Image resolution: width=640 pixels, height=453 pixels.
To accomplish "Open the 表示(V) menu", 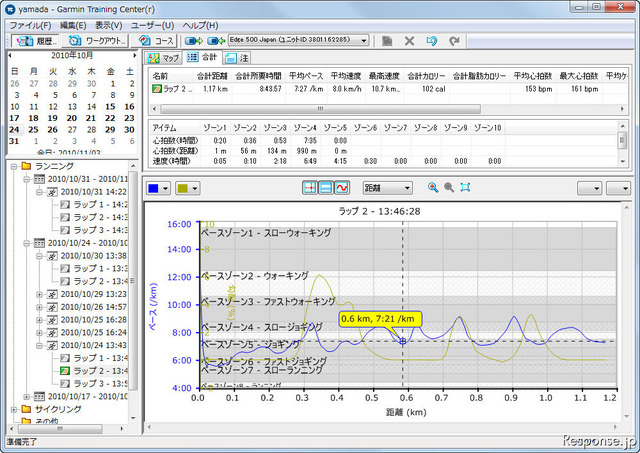I will (109, 25).
